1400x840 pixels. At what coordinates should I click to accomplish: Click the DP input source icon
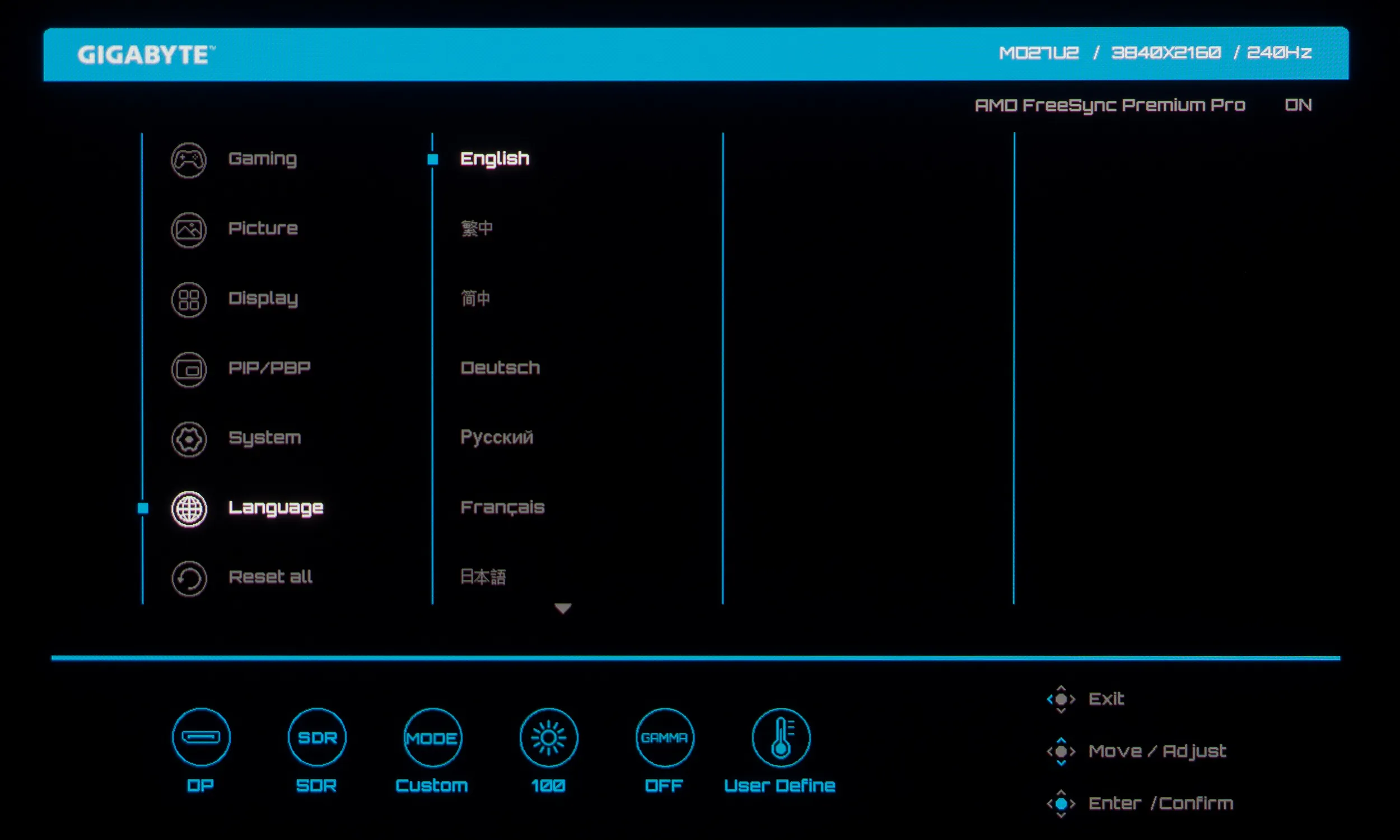tap(201, 737)
